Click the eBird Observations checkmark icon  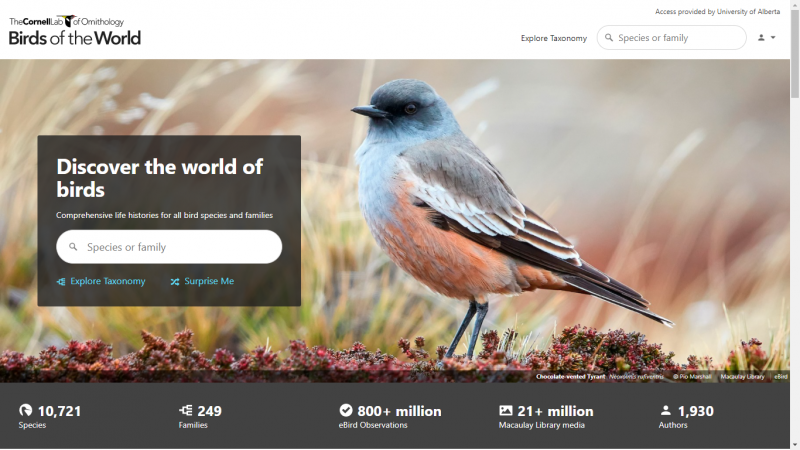(x=346, y=410)
